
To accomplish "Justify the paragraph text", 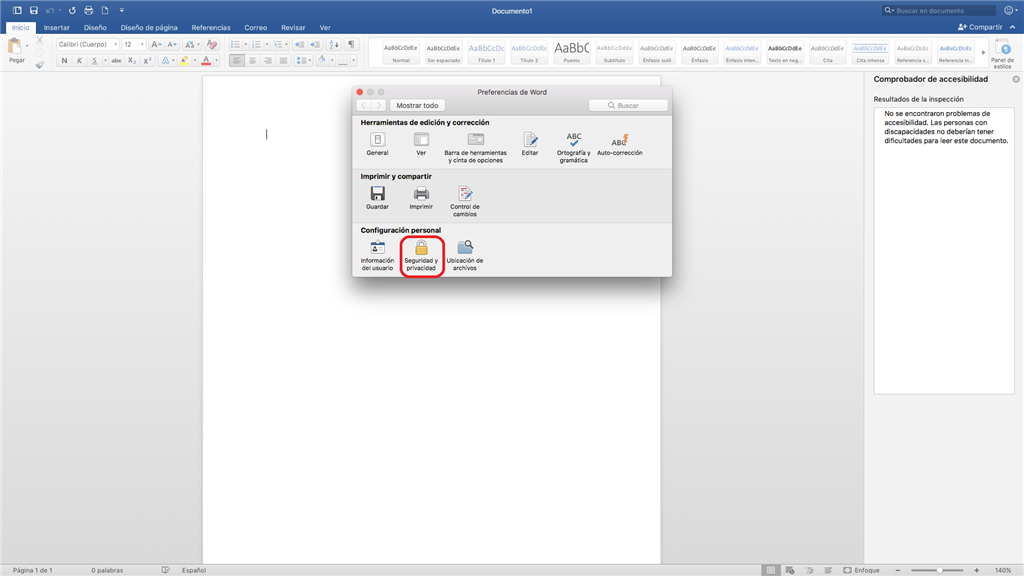I will click(x=283, y=61).
